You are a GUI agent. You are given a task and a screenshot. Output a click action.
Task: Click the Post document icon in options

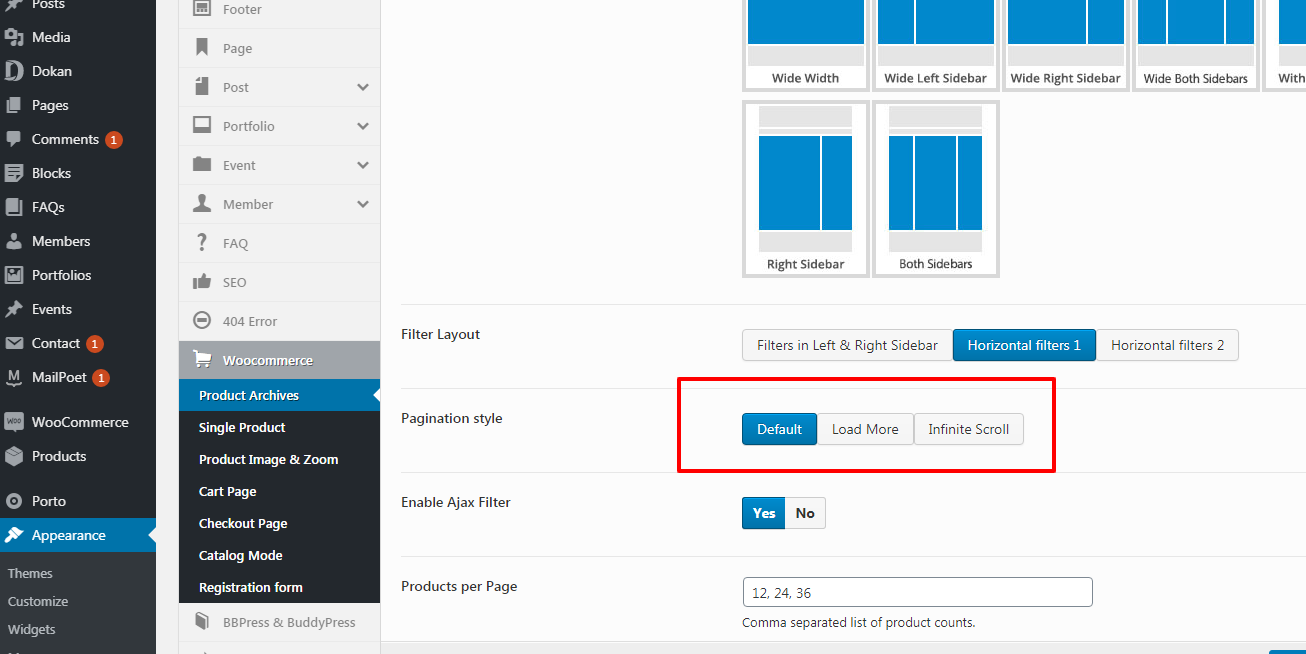coord(202,87)
